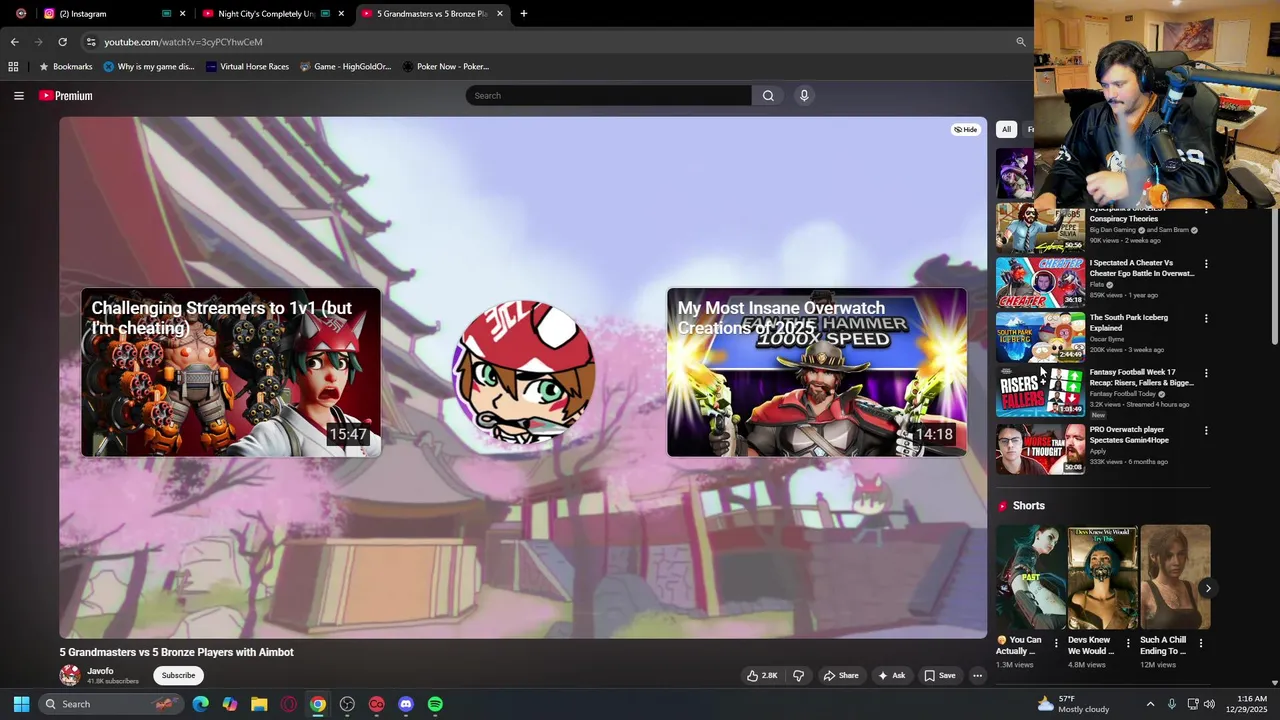Go back with browser back arrow
Viewport: 1280px width, 720px height.
[x=14, y=42]
